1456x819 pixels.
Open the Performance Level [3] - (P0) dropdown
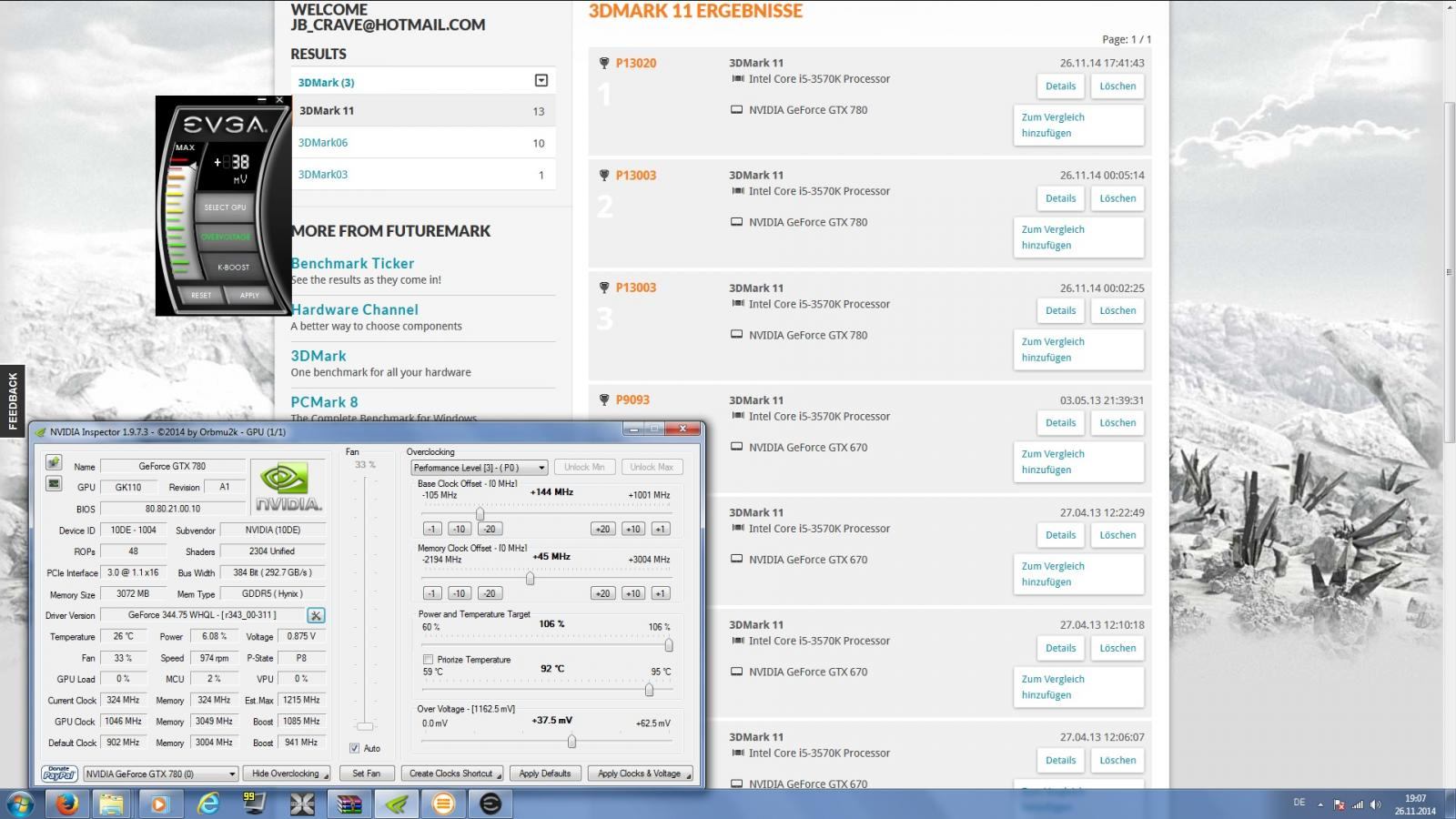[480, 468]
